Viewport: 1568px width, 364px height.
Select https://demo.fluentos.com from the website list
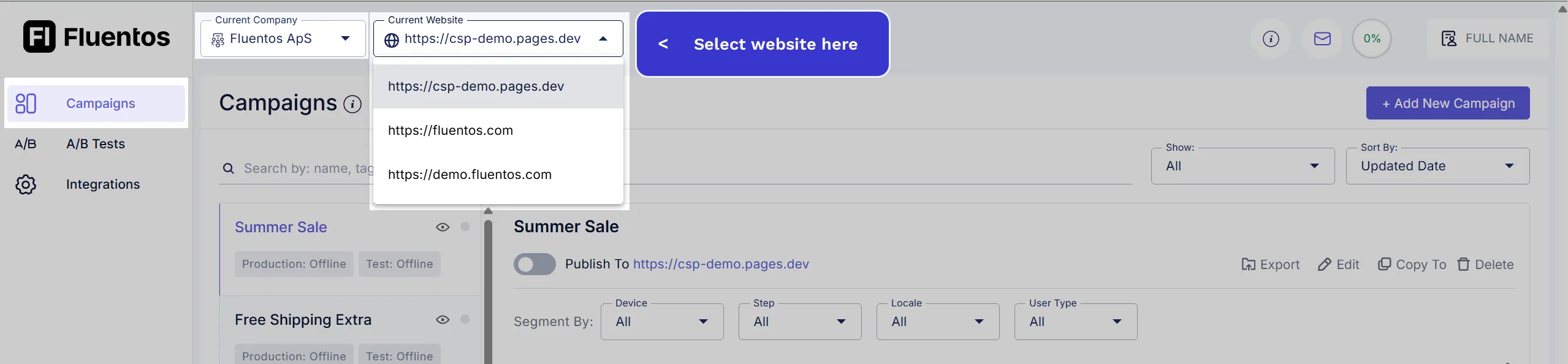click(x=498, y=175)
